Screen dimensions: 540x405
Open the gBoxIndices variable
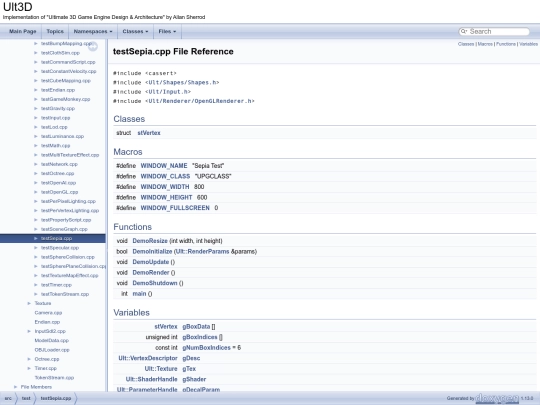coord(200,337)
